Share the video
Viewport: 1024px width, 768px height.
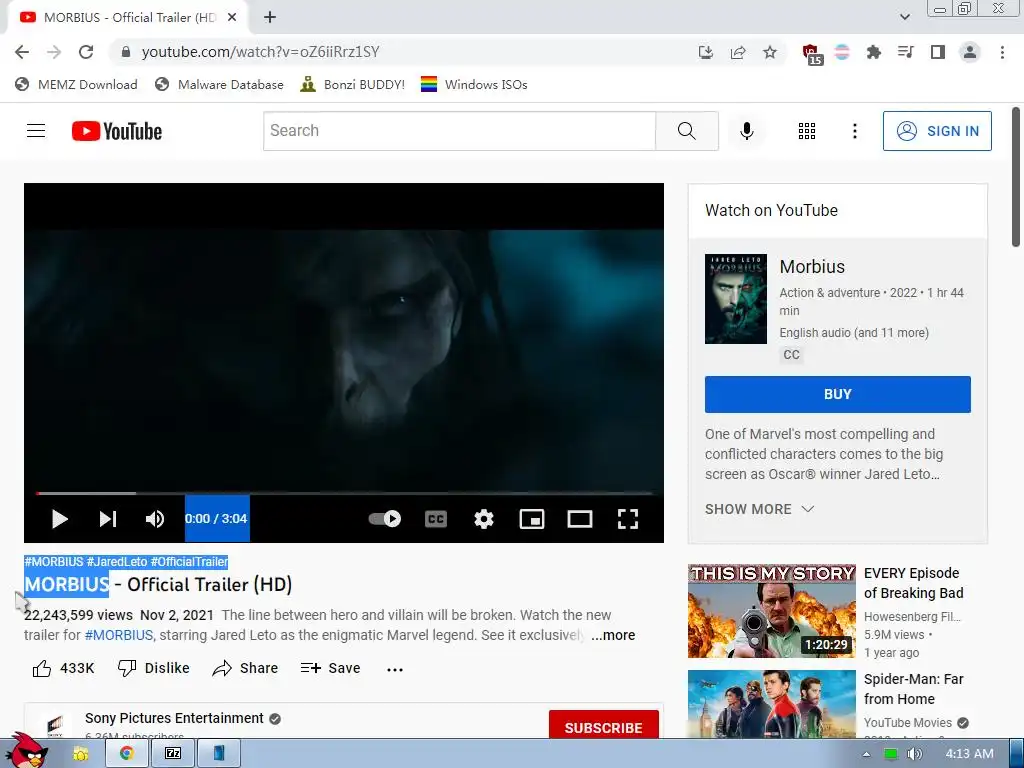click(245, 668)
